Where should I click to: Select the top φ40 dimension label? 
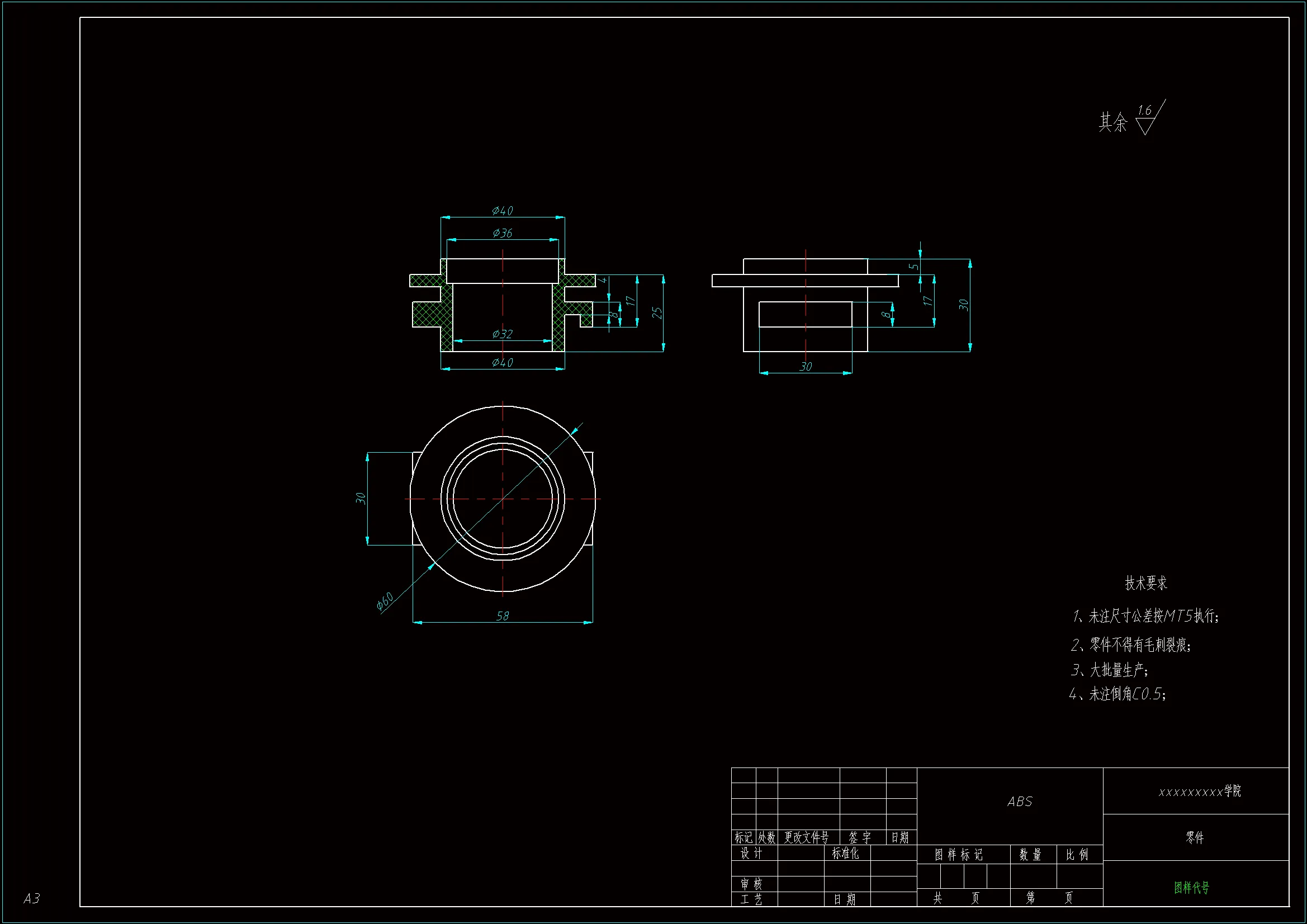[503, 211]
